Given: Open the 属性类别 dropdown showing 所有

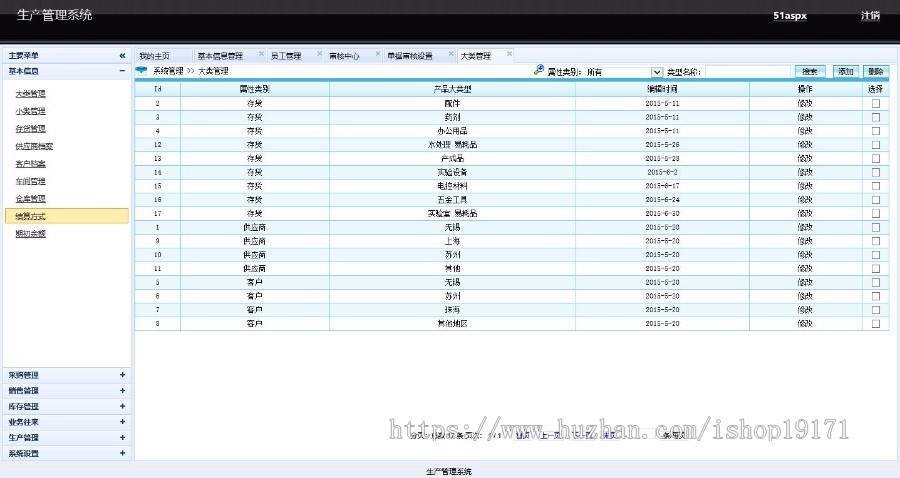Looking at the screenshot, I should pyautogui.click(x=624, y=72).
